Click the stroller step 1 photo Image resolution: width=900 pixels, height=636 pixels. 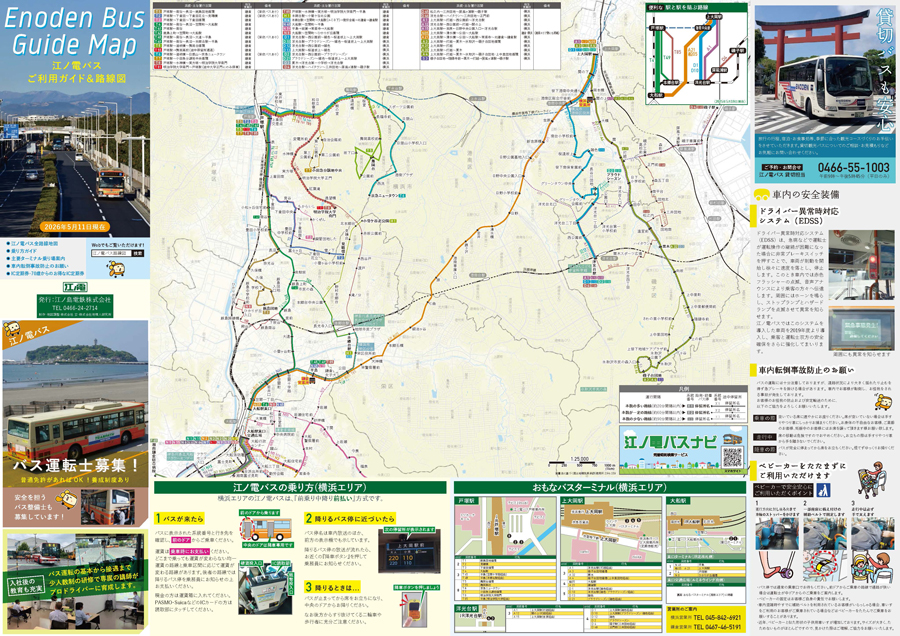777,533
